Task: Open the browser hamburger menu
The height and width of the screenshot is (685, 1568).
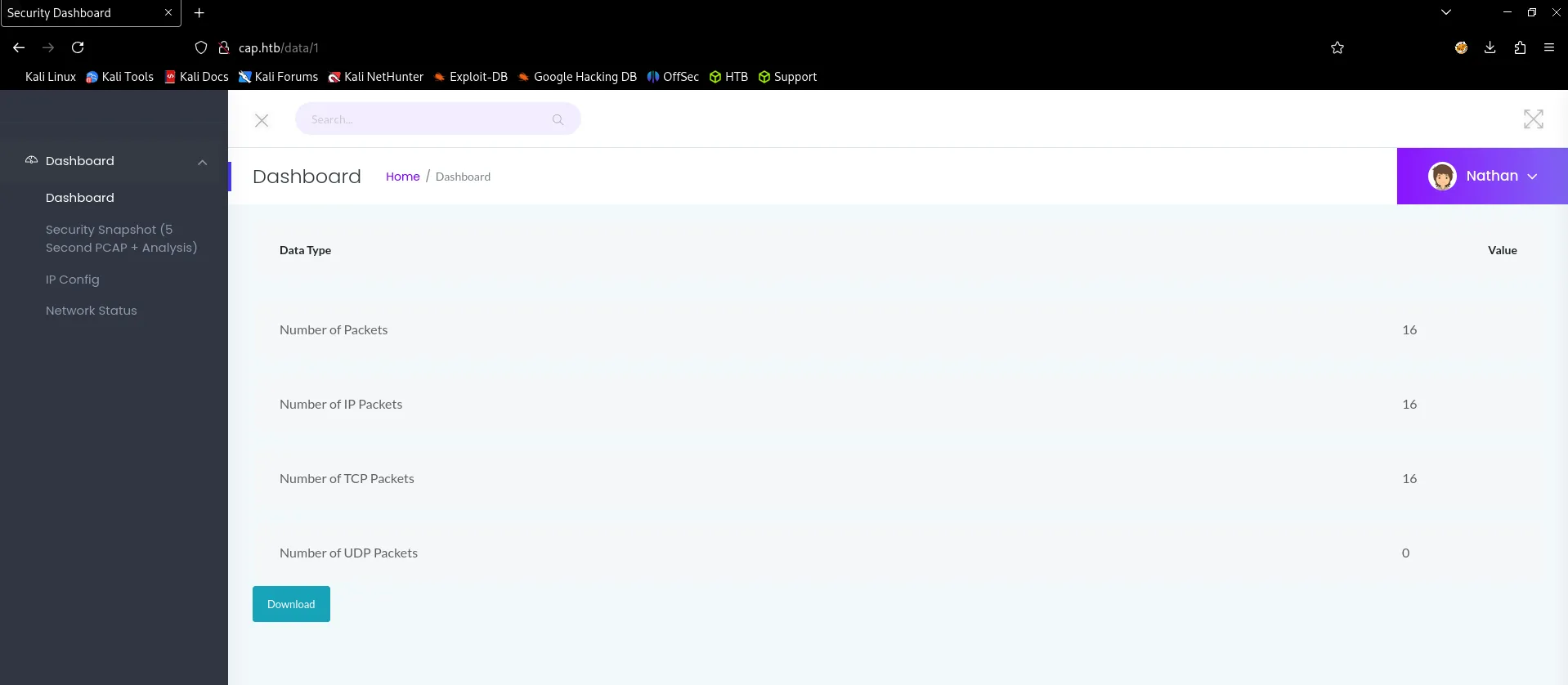Action: [1549, 47]
